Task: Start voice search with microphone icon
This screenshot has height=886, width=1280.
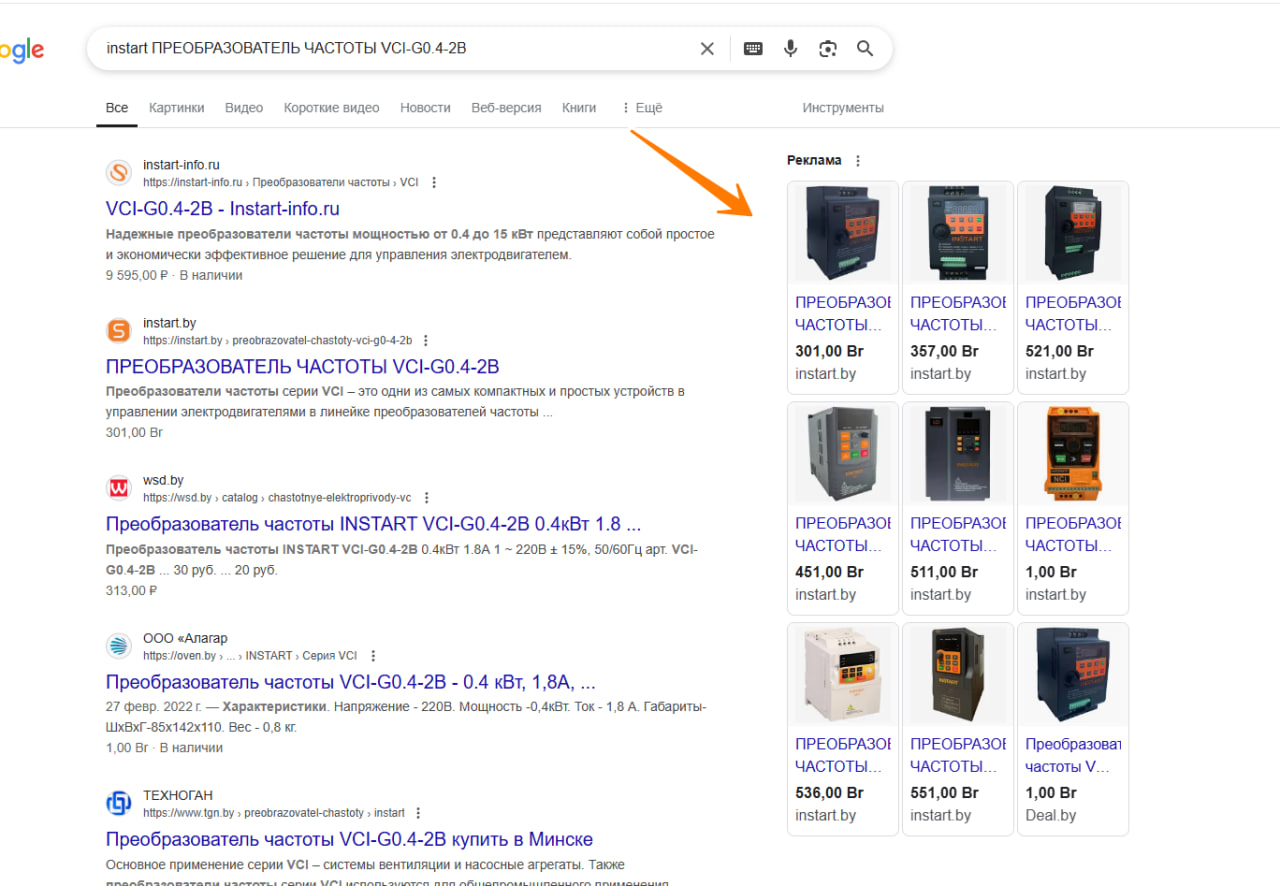Action: pyautogui.click(x=790, y=48)
